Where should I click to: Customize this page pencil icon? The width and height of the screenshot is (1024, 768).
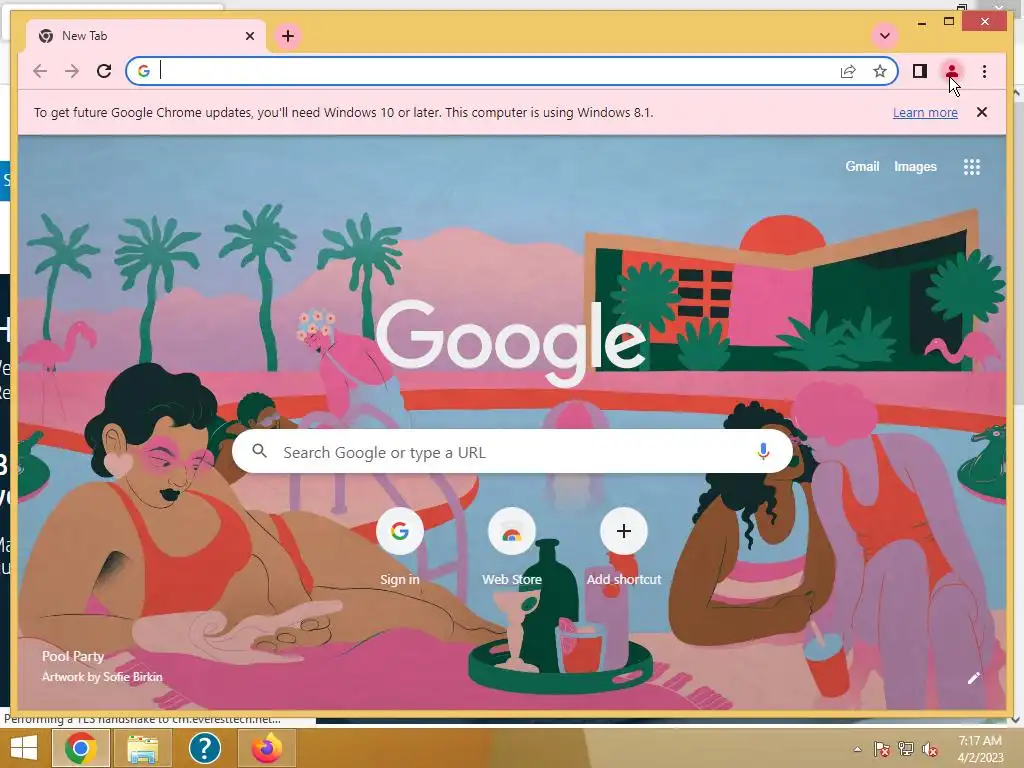click(x=974, y=679)
